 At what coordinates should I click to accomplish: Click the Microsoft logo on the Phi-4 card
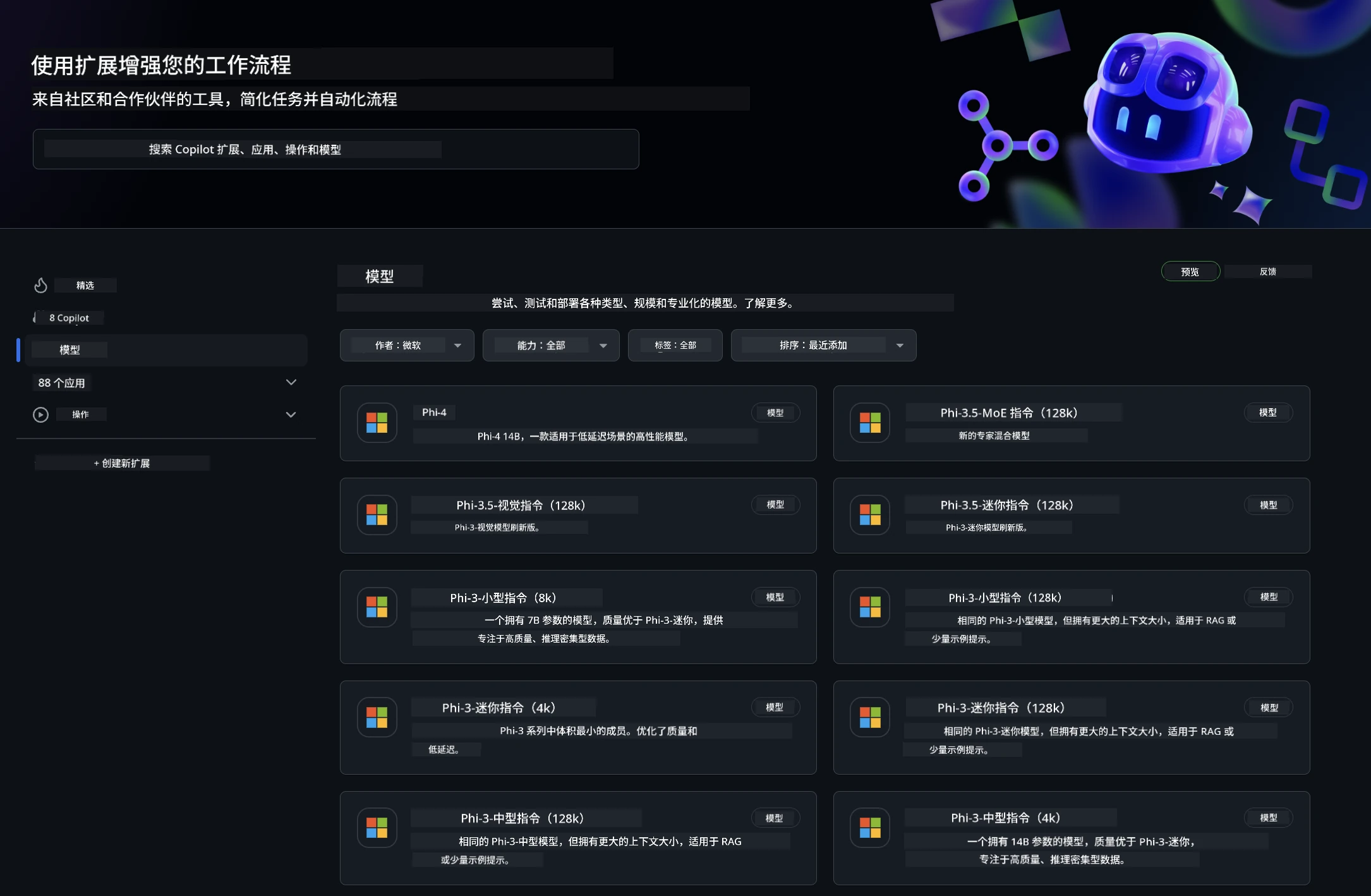(x=377, y=423)
